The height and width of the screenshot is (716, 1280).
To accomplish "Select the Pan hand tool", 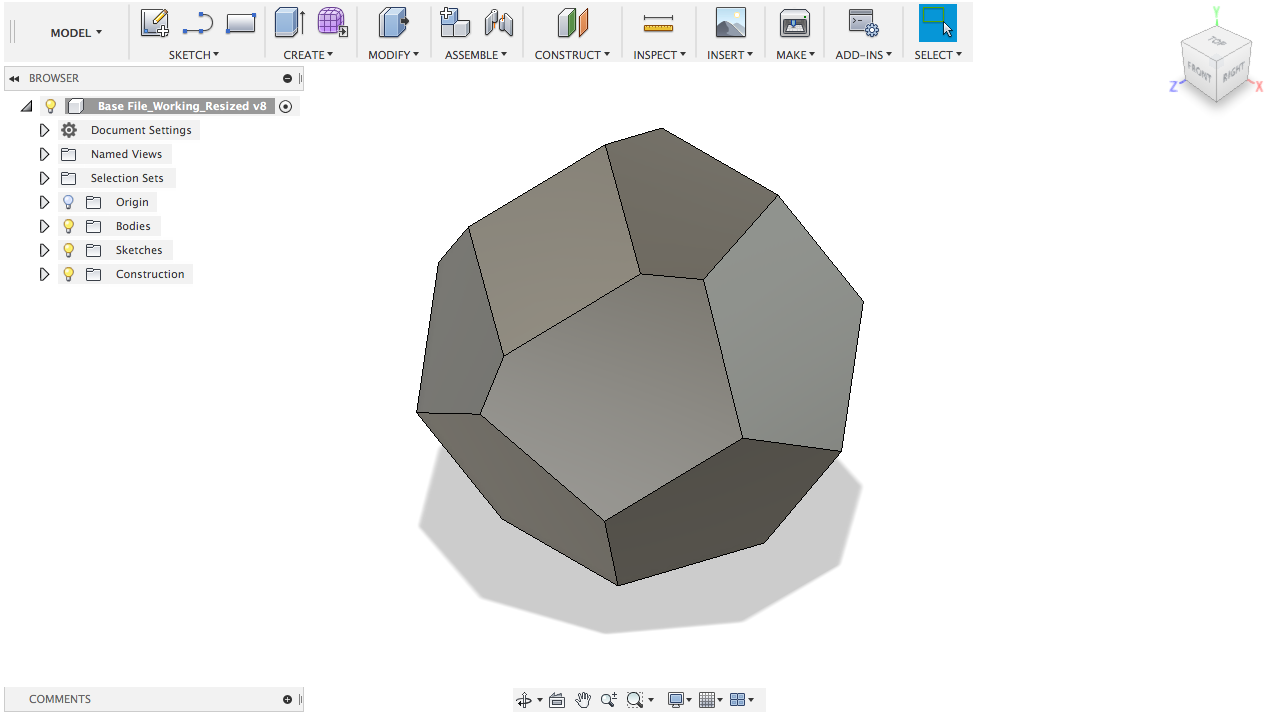I will (583, 700).
